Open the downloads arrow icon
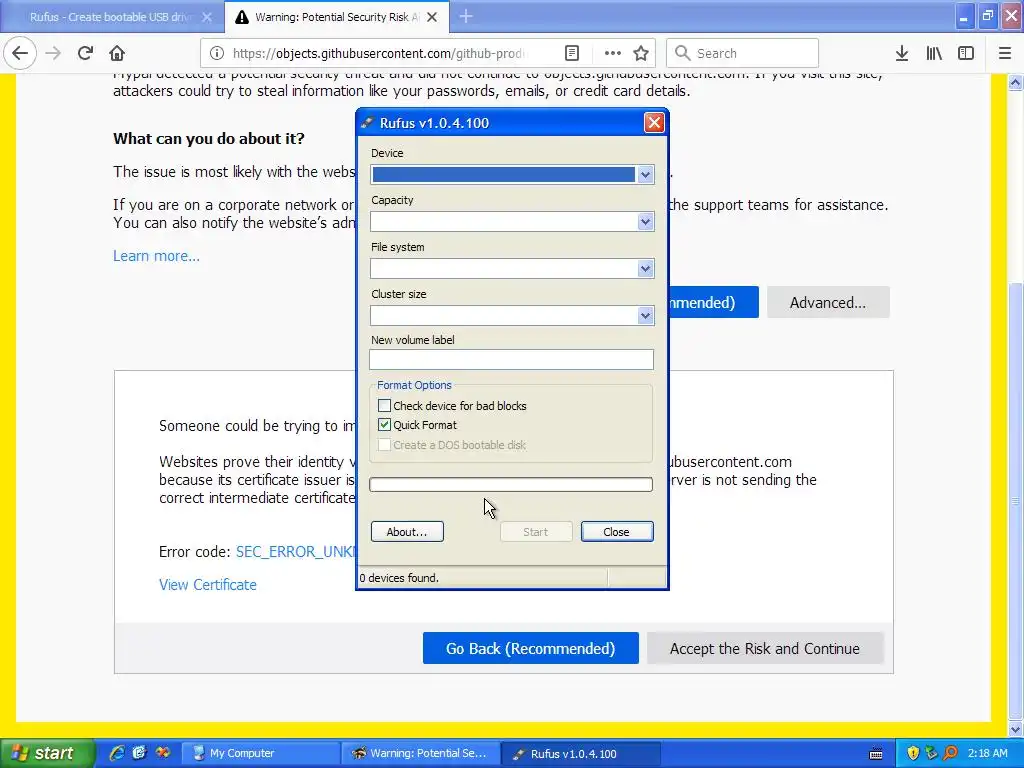 [902, 53]
